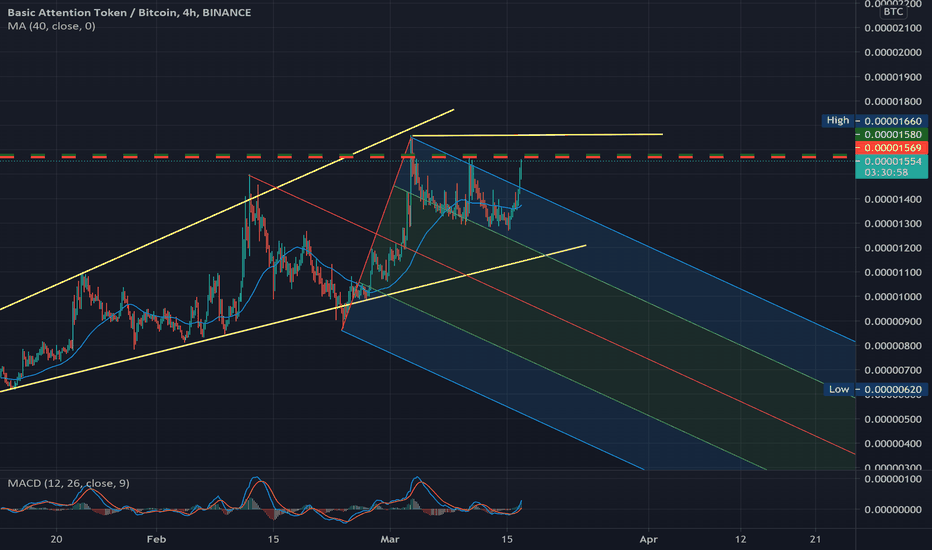Click the 12 date label on the time axis
Image resolution: width=932 pixels, height=550 pixels.
pos(741,539)
